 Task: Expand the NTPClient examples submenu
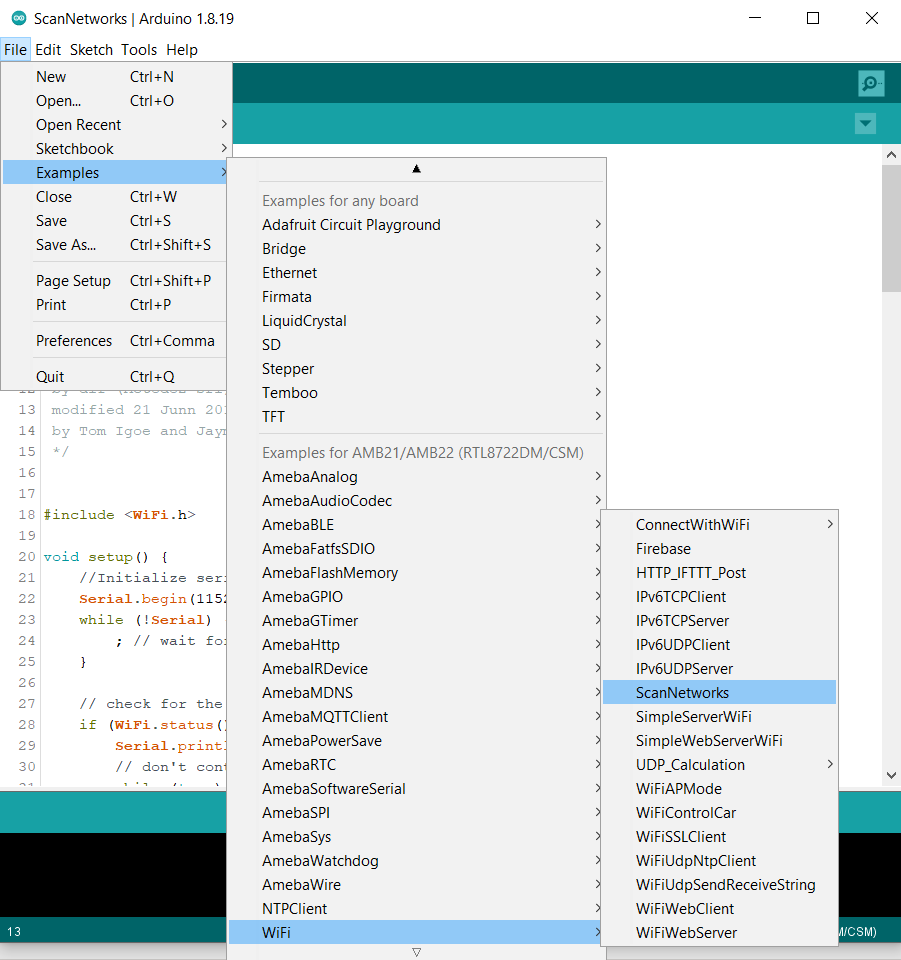point(416,909)
